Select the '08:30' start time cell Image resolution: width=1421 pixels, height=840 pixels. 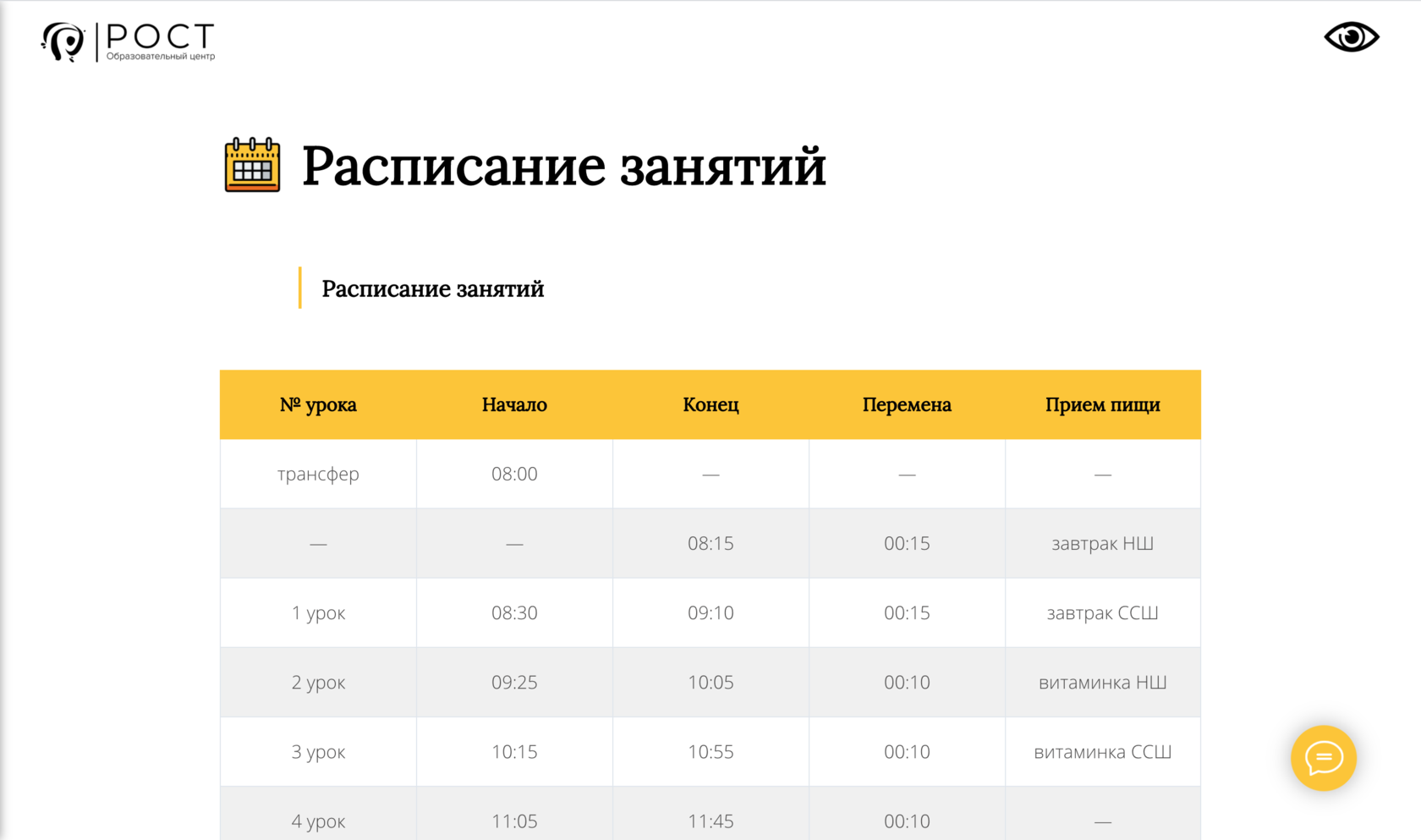coord(514,612)
